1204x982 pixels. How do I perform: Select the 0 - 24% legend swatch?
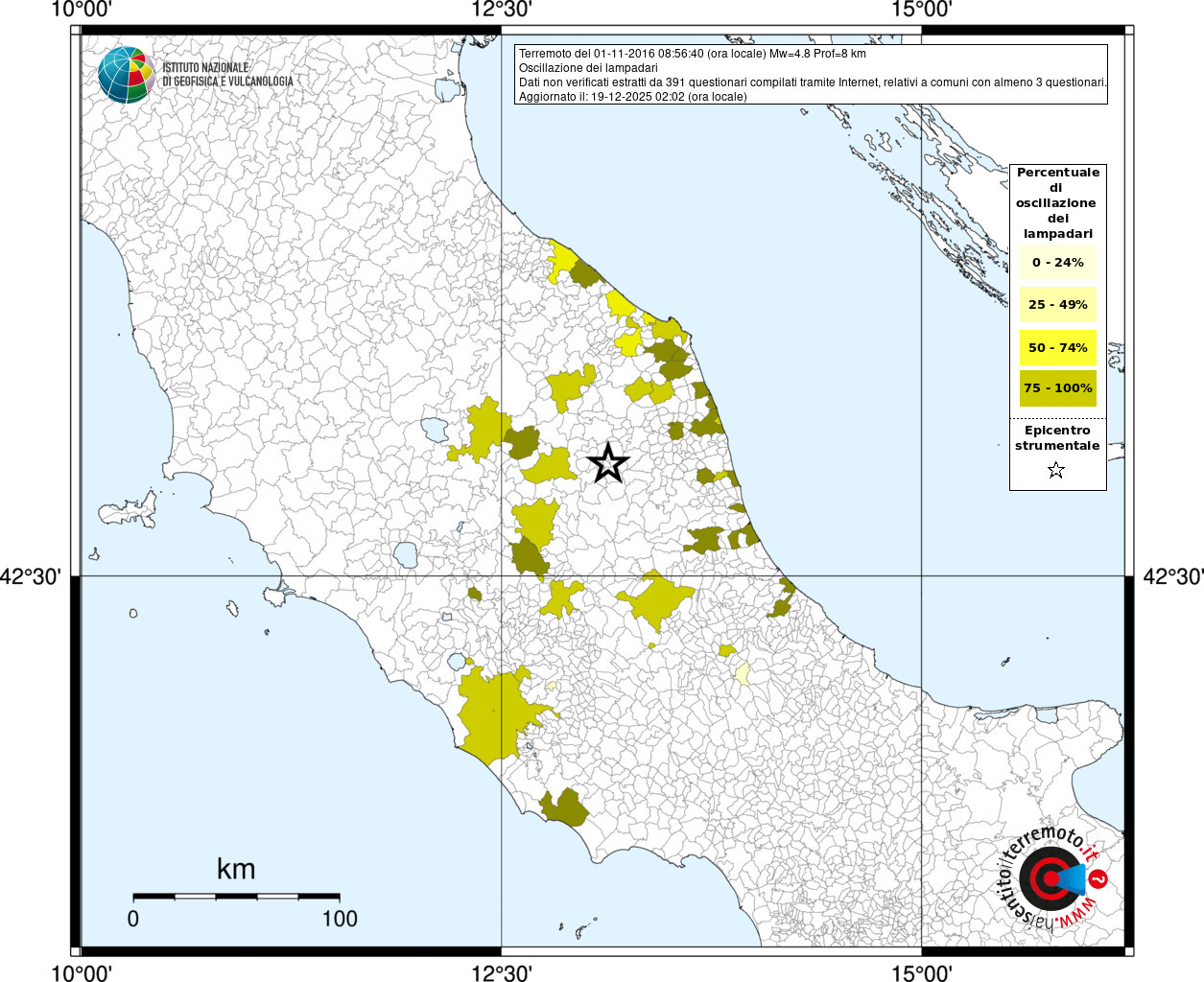click(x=1057, y=263)
